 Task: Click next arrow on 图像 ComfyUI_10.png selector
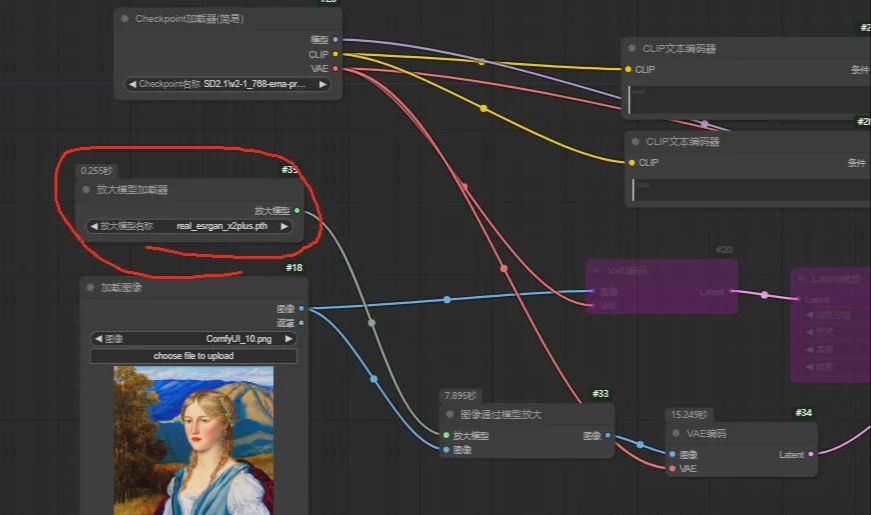(x=290, y=339)
